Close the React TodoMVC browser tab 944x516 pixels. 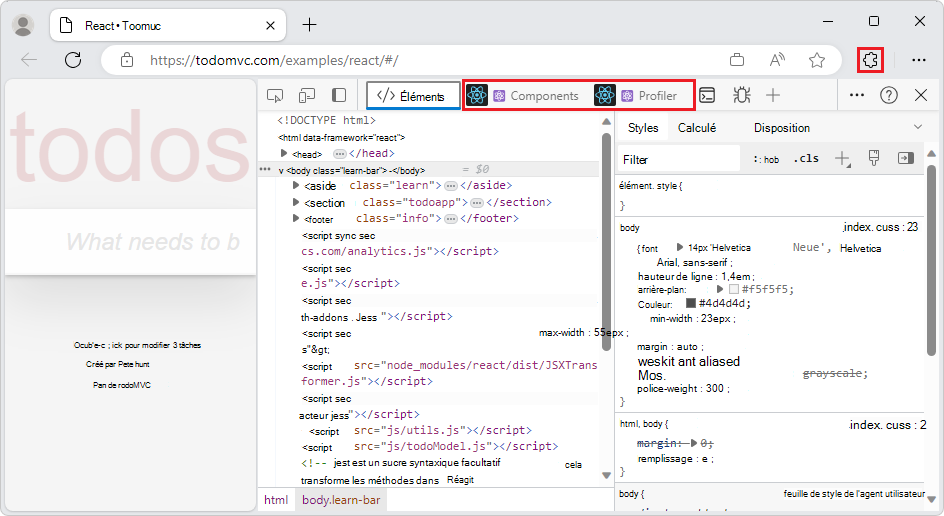click(x=270, y=25)
